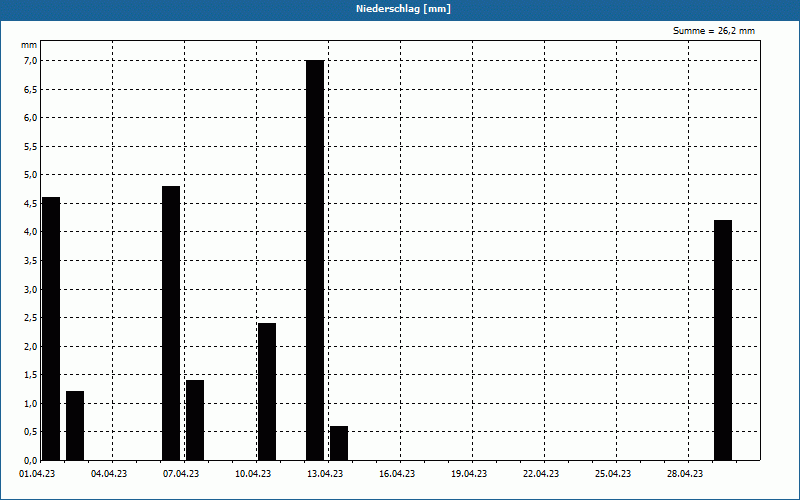Click the 4,5 y-axis value
This screenshot has width=800, height=500.
tap(30, 204)
